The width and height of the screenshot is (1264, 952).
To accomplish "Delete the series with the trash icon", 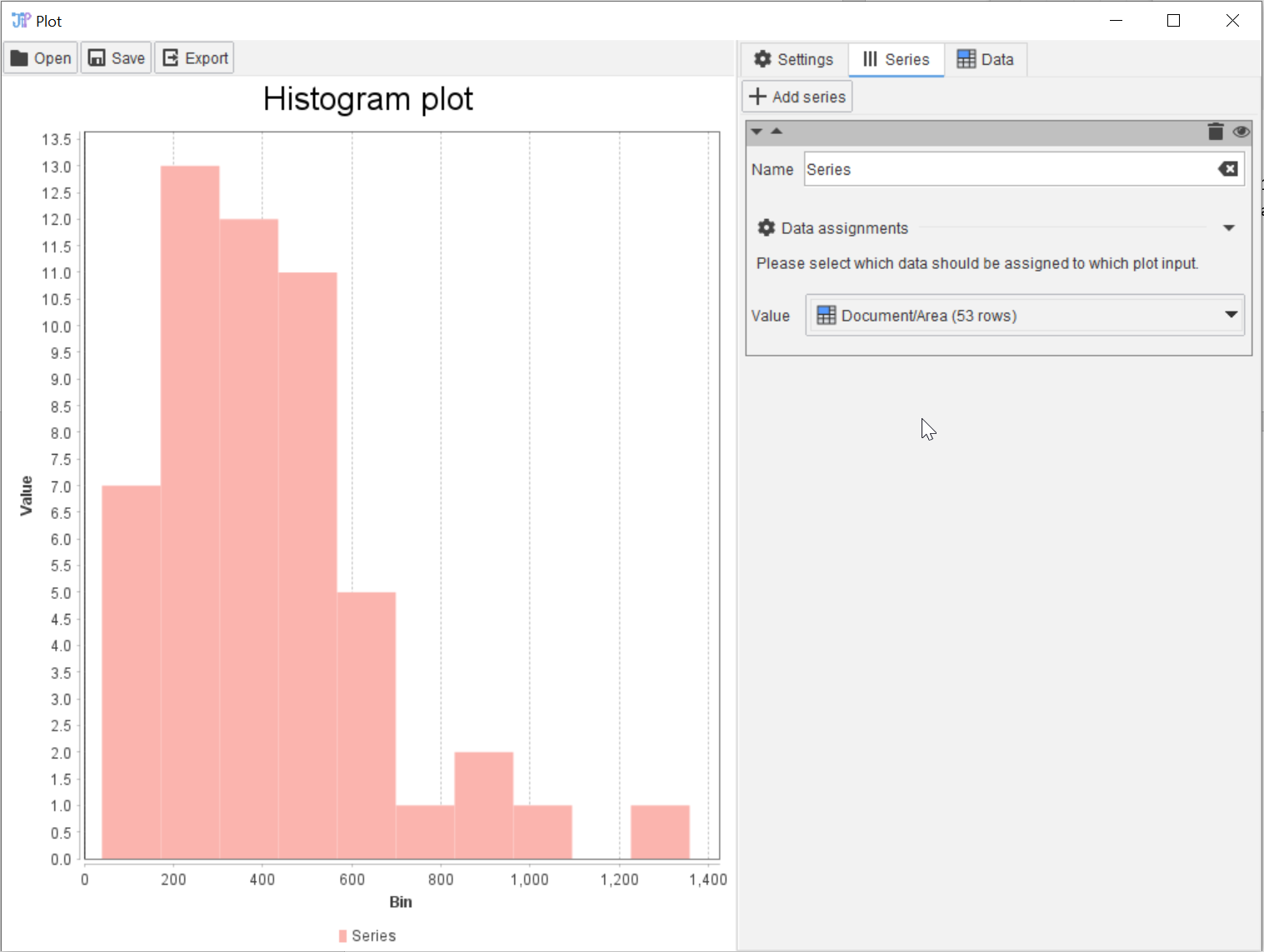I will (1216, 132).
